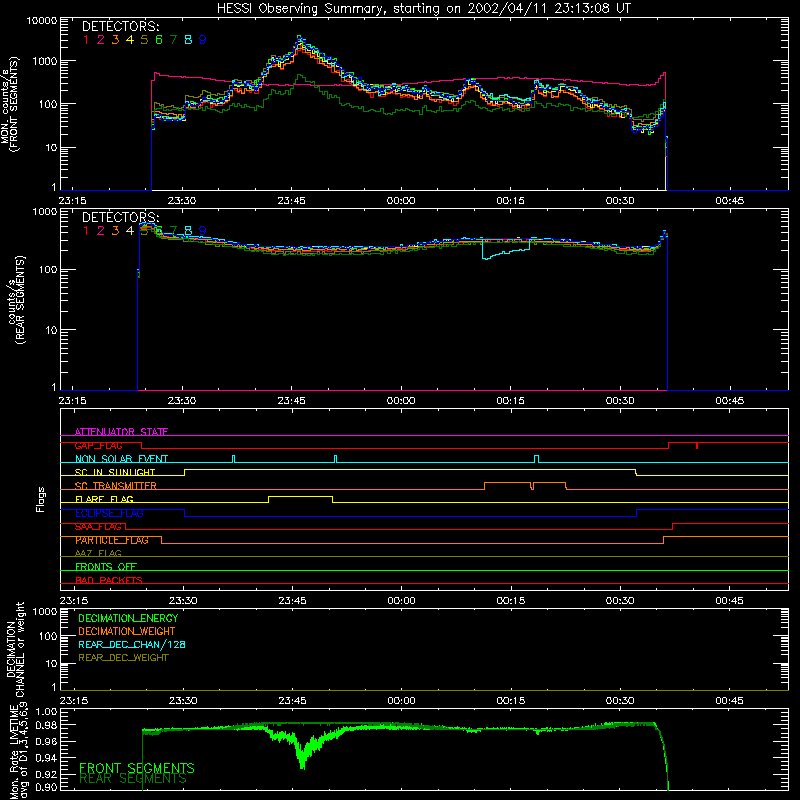
Task: Click the FRONTS_OFF flag label
Action: 106,566
